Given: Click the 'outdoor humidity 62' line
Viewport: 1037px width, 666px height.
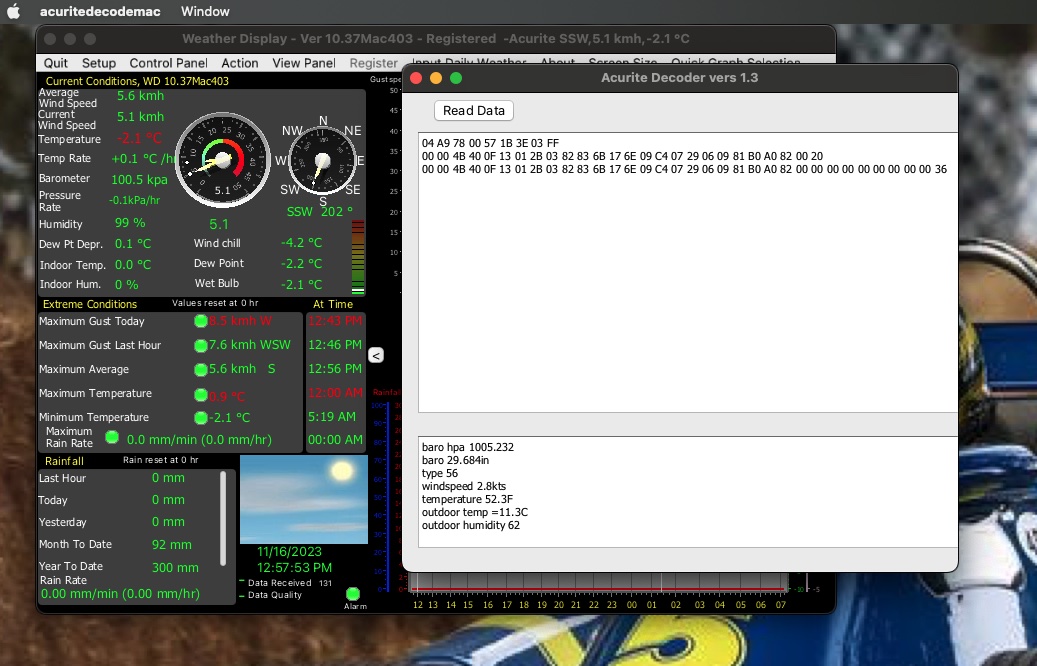Looking at the screenshot, I should (471, 525).
